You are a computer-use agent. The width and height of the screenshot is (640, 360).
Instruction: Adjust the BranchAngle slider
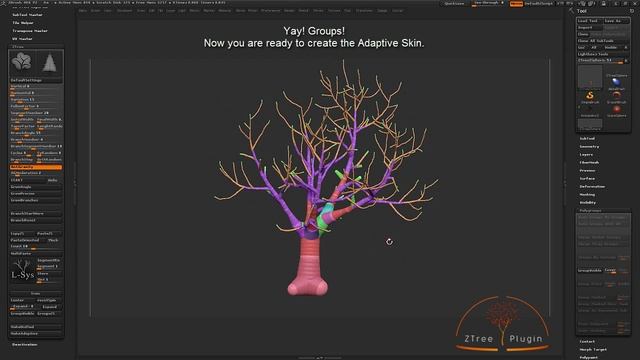click(x=36, y=133)
